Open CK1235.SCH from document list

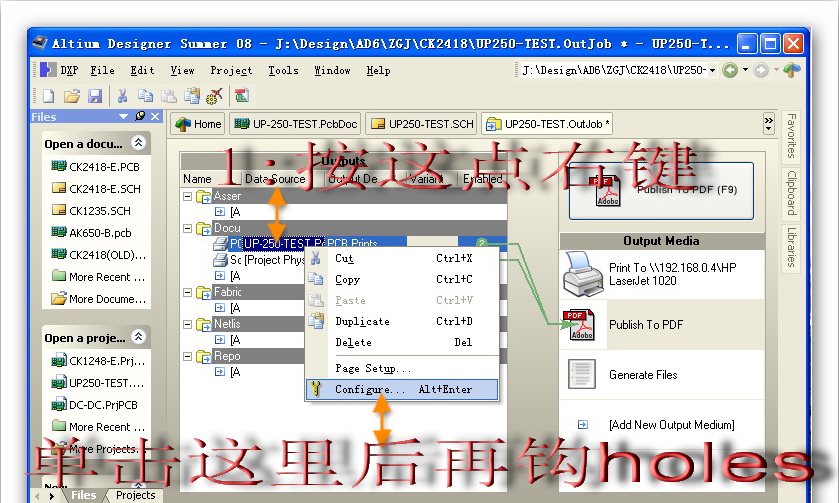coord(91,211)
